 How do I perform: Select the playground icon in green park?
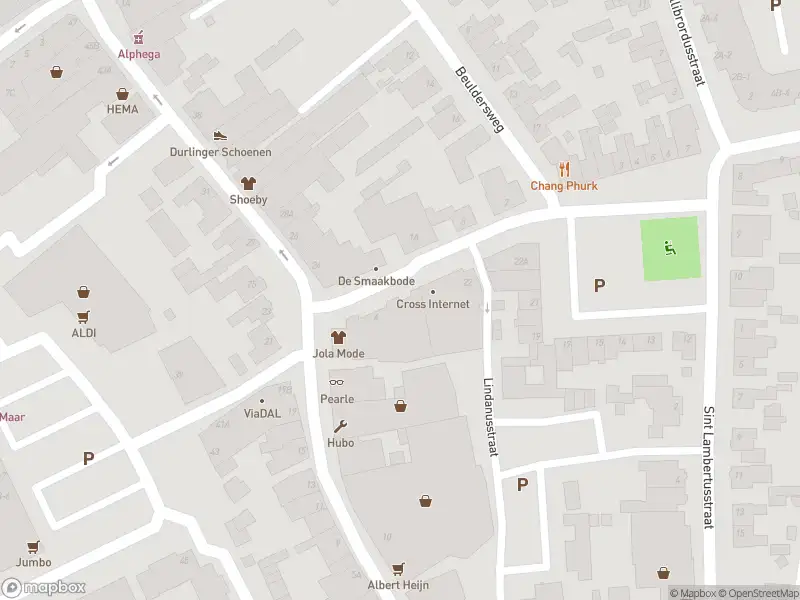coord(670,248)
